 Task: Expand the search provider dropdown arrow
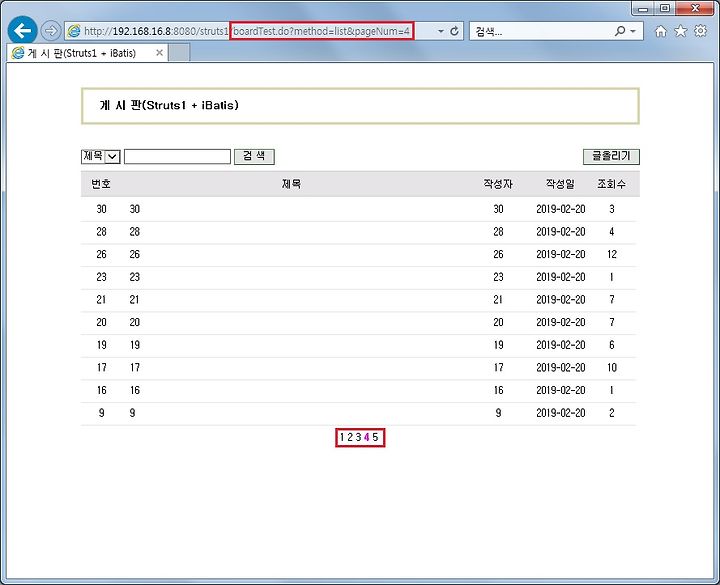point(633,31)
